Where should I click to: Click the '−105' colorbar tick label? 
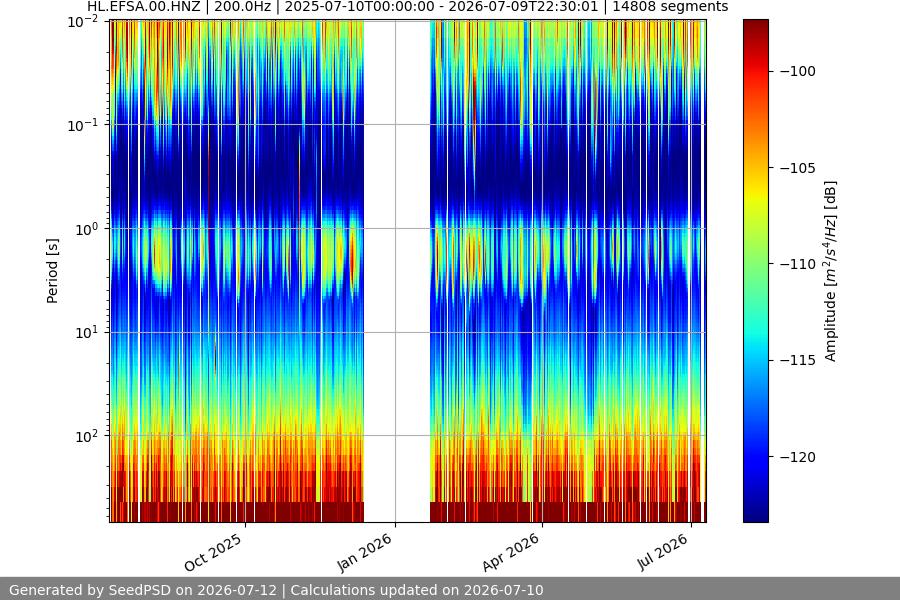point(798,168)
